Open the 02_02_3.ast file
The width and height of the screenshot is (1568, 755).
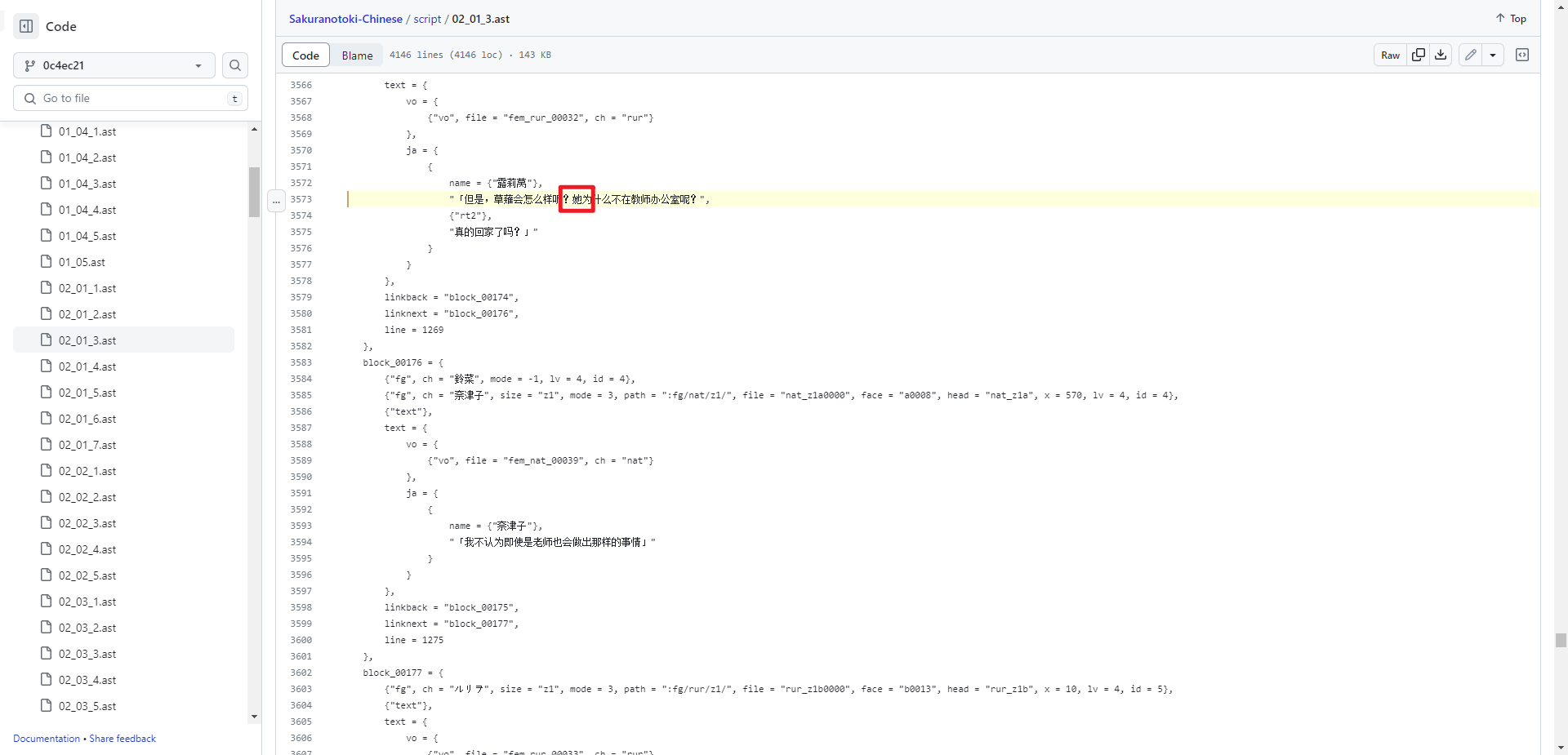(x=88, y=523)
